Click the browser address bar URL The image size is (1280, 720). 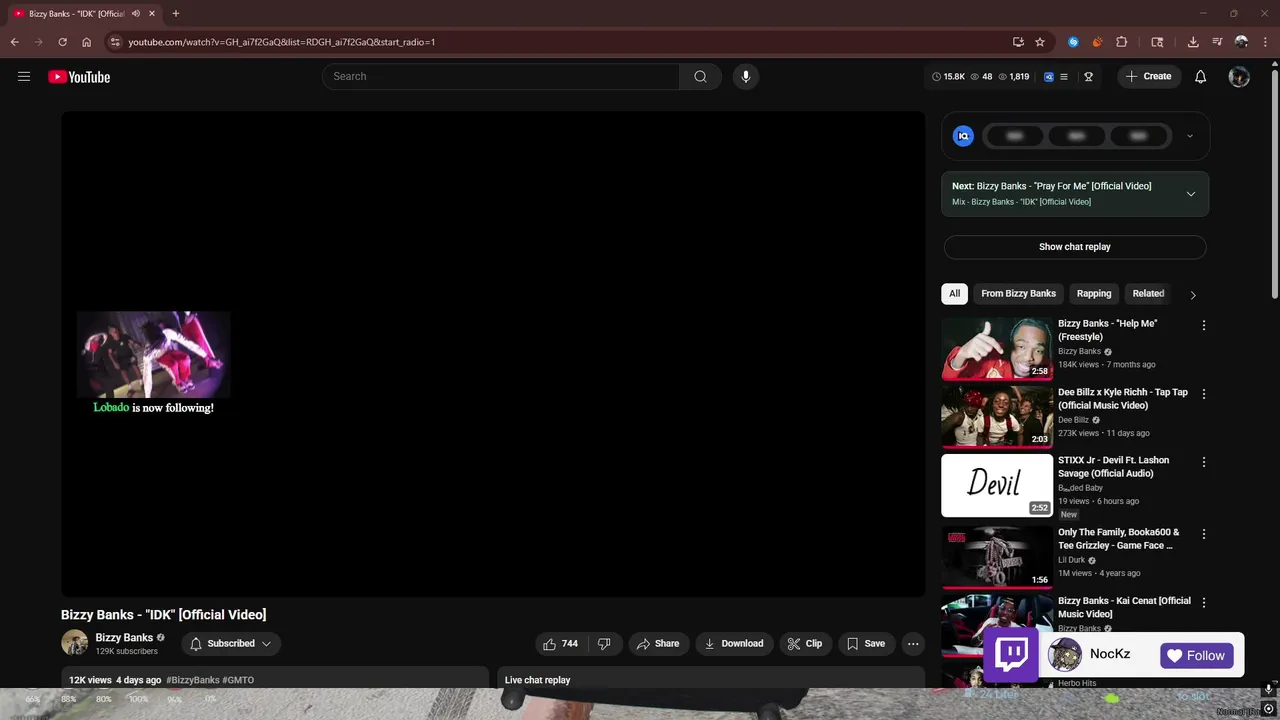pos(281,42)
